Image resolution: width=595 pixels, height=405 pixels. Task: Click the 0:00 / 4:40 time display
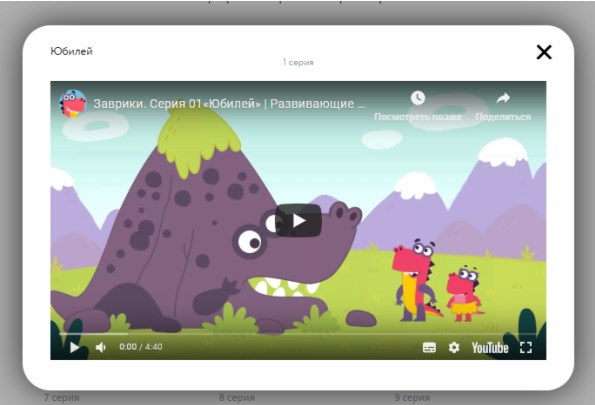[x=141, y=347]
